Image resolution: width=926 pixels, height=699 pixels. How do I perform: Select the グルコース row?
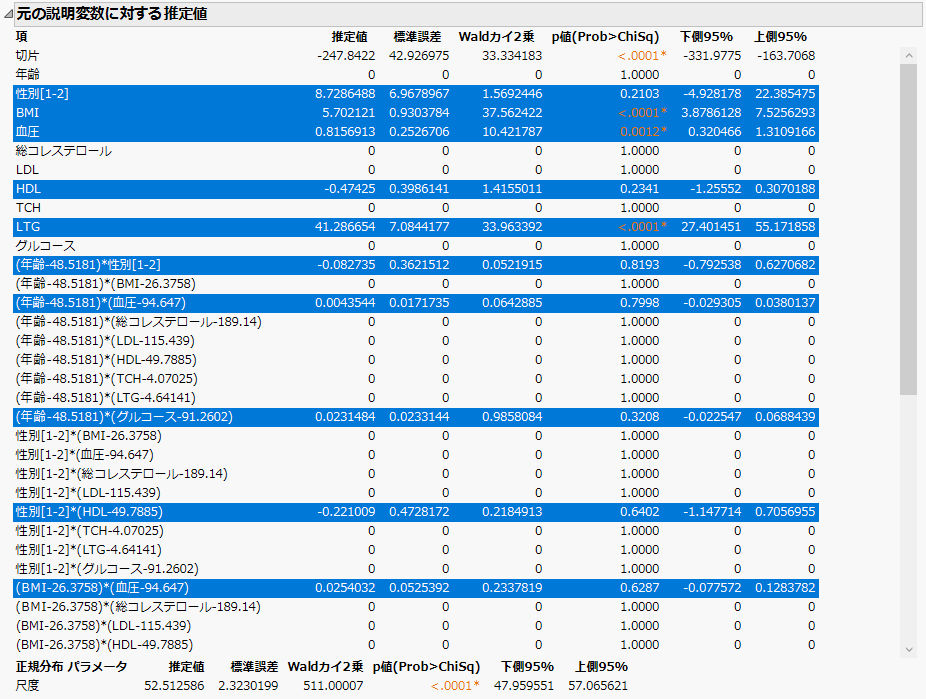[46, 245]
